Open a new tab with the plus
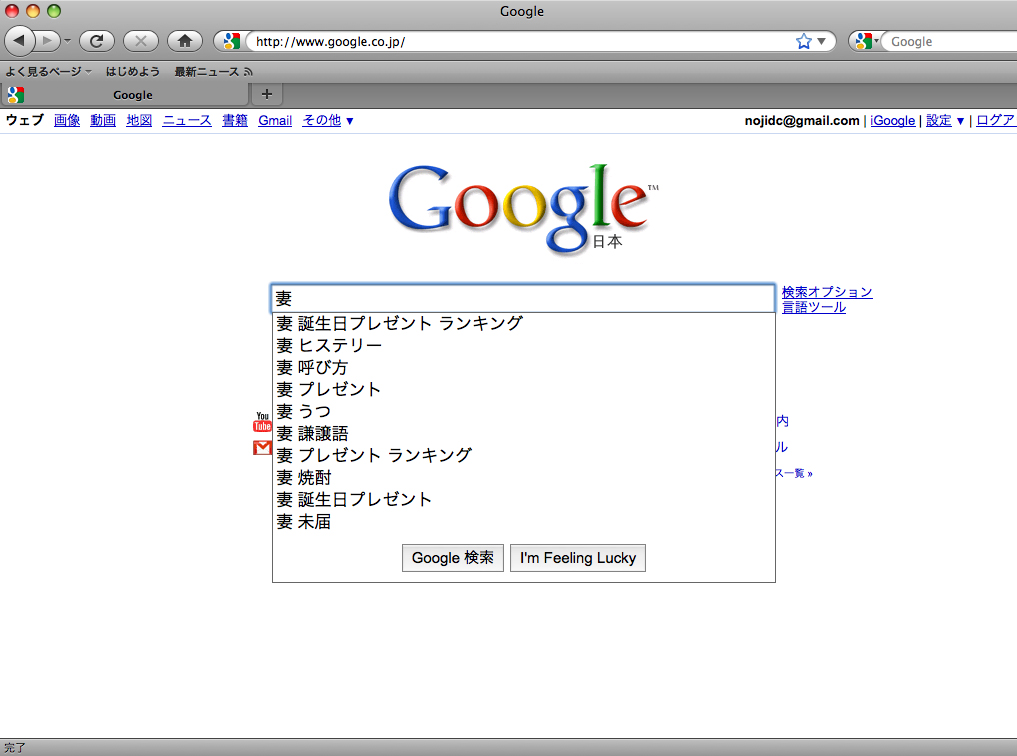1017x756 pixels. pos(267,95)
